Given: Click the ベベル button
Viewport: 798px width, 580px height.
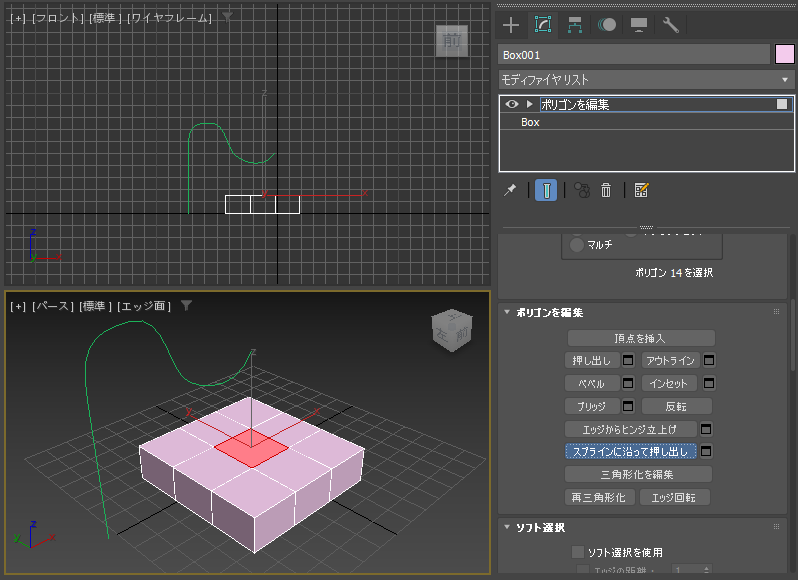Looking at the screenshot, I should click(592, 384).
